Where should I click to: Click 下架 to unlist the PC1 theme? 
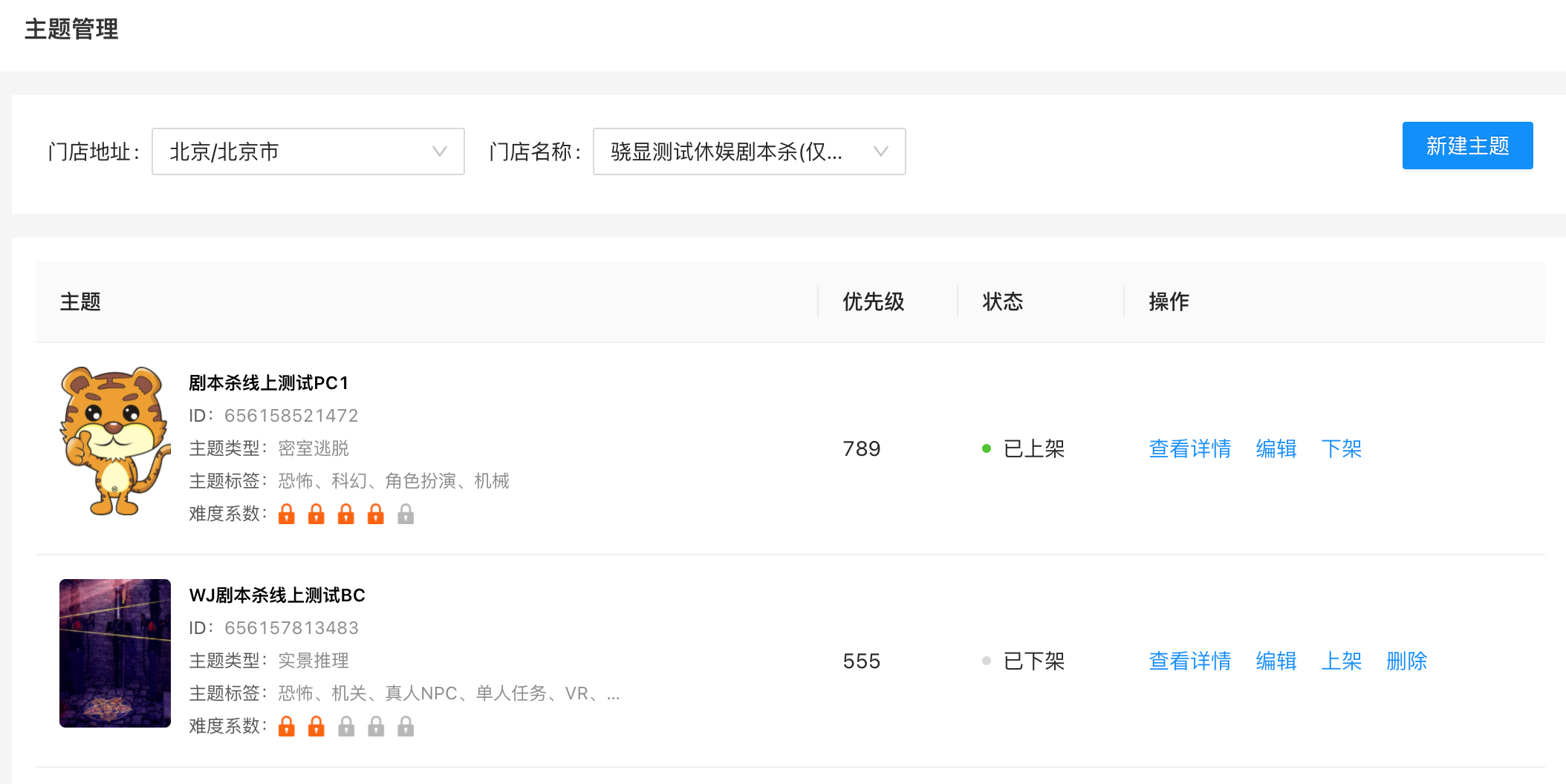pos(1342,448)
